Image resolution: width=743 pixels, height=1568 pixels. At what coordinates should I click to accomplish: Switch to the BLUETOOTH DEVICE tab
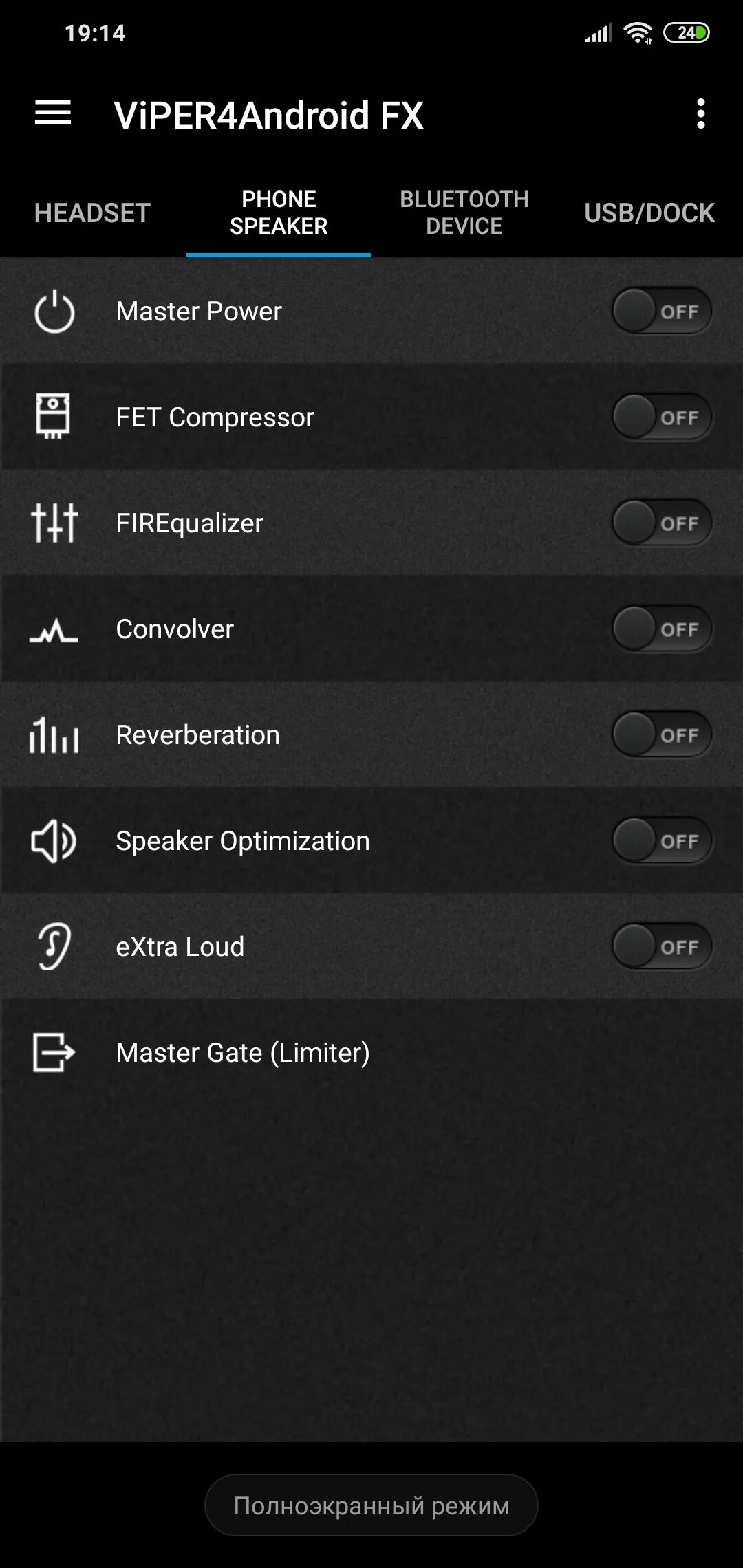tap(464, 213)
